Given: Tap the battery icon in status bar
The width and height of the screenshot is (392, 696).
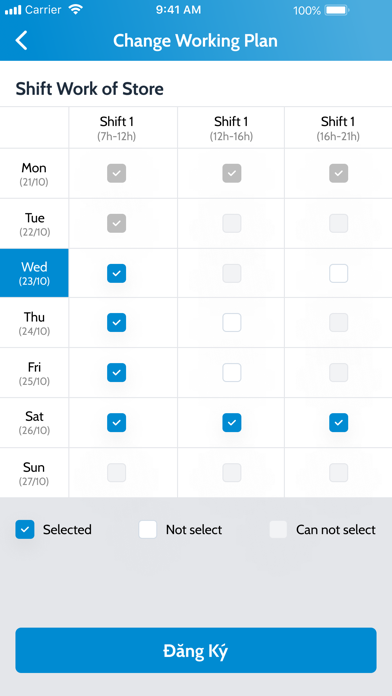Looking at the screenshot, I should coord(337,10).
